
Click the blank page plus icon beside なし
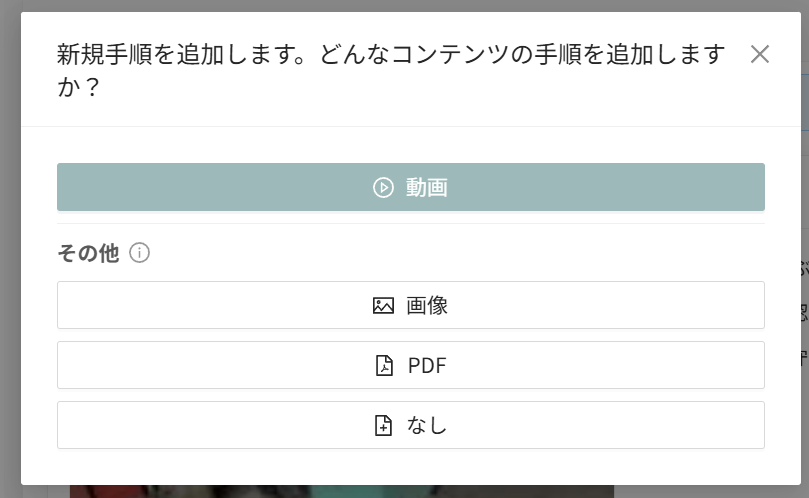[x=384, y=426]
